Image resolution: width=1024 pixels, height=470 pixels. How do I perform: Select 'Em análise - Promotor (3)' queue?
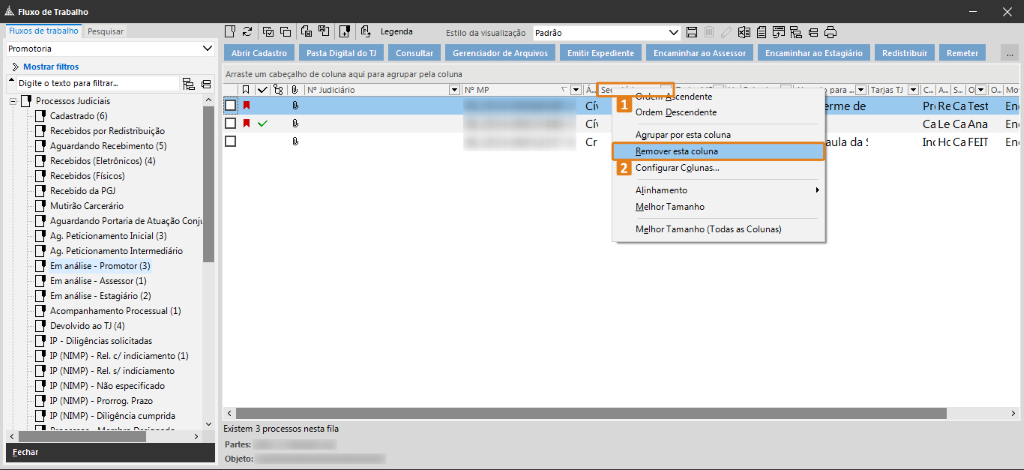(100, 266)
